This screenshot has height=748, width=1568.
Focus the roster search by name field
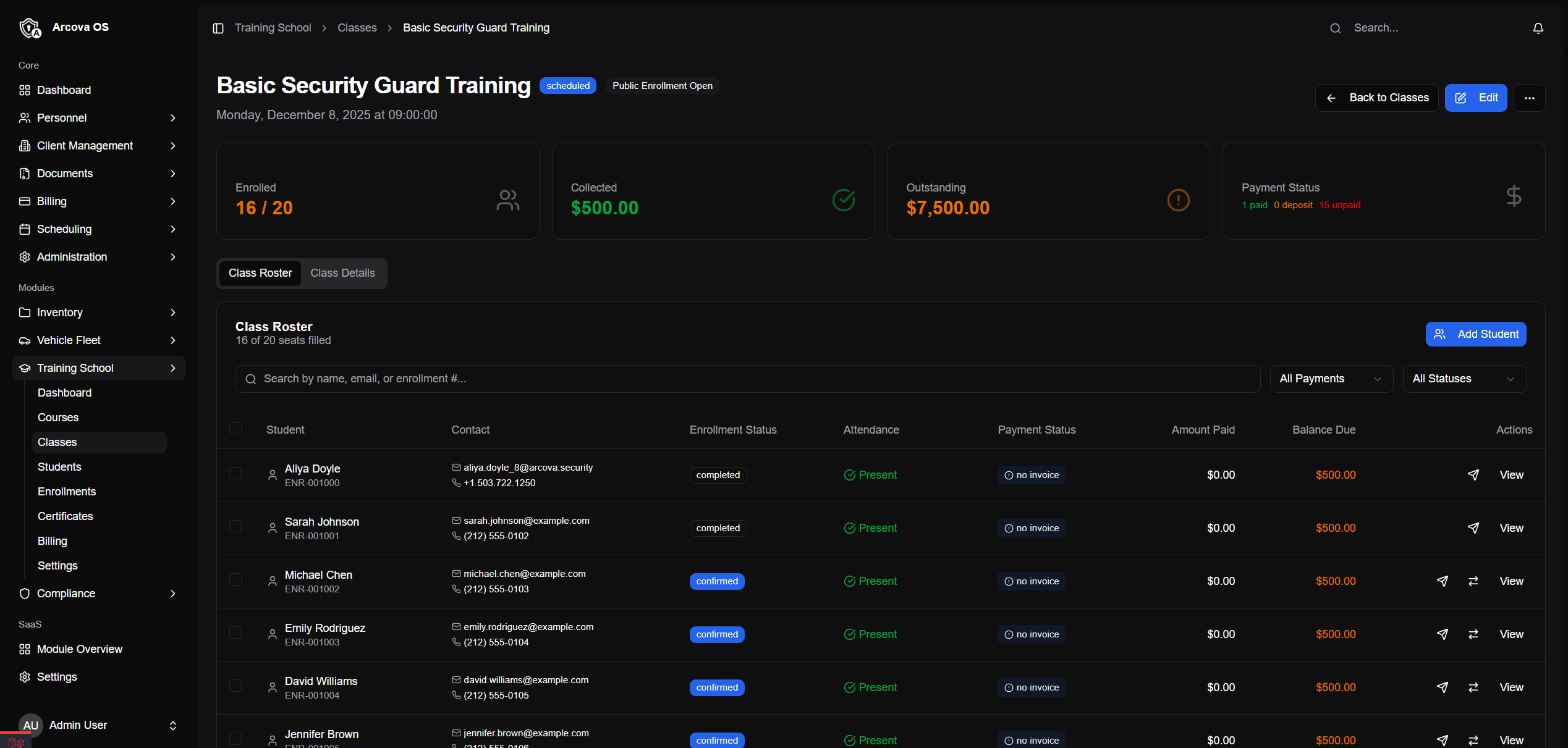pos(748,379)
